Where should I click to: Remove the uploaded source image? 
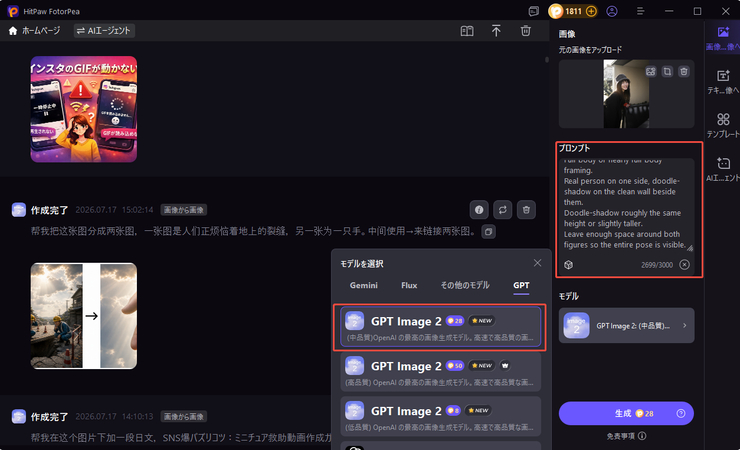[683, 72]
